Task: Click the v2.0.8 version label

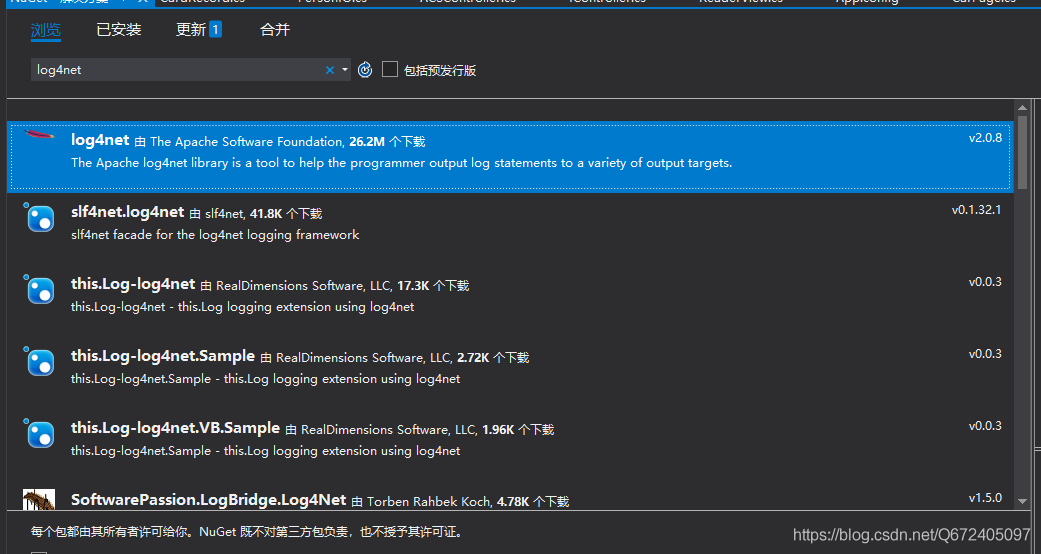Action: tap(985, 138)
